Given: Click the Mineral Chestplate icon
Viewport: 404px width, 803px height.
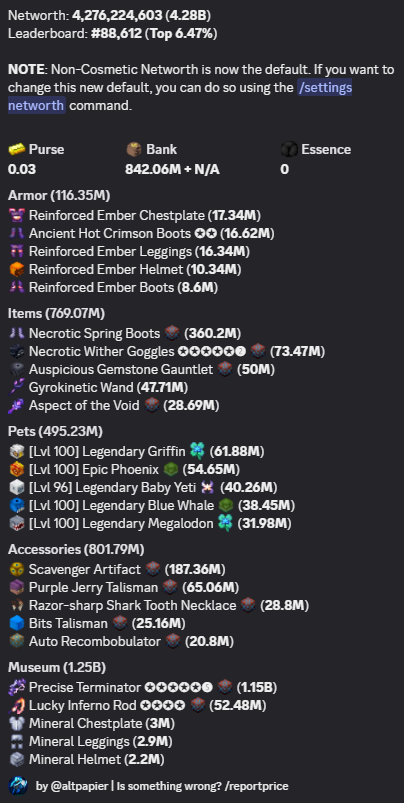Looking at the screenshot, I should pos(16,724).
